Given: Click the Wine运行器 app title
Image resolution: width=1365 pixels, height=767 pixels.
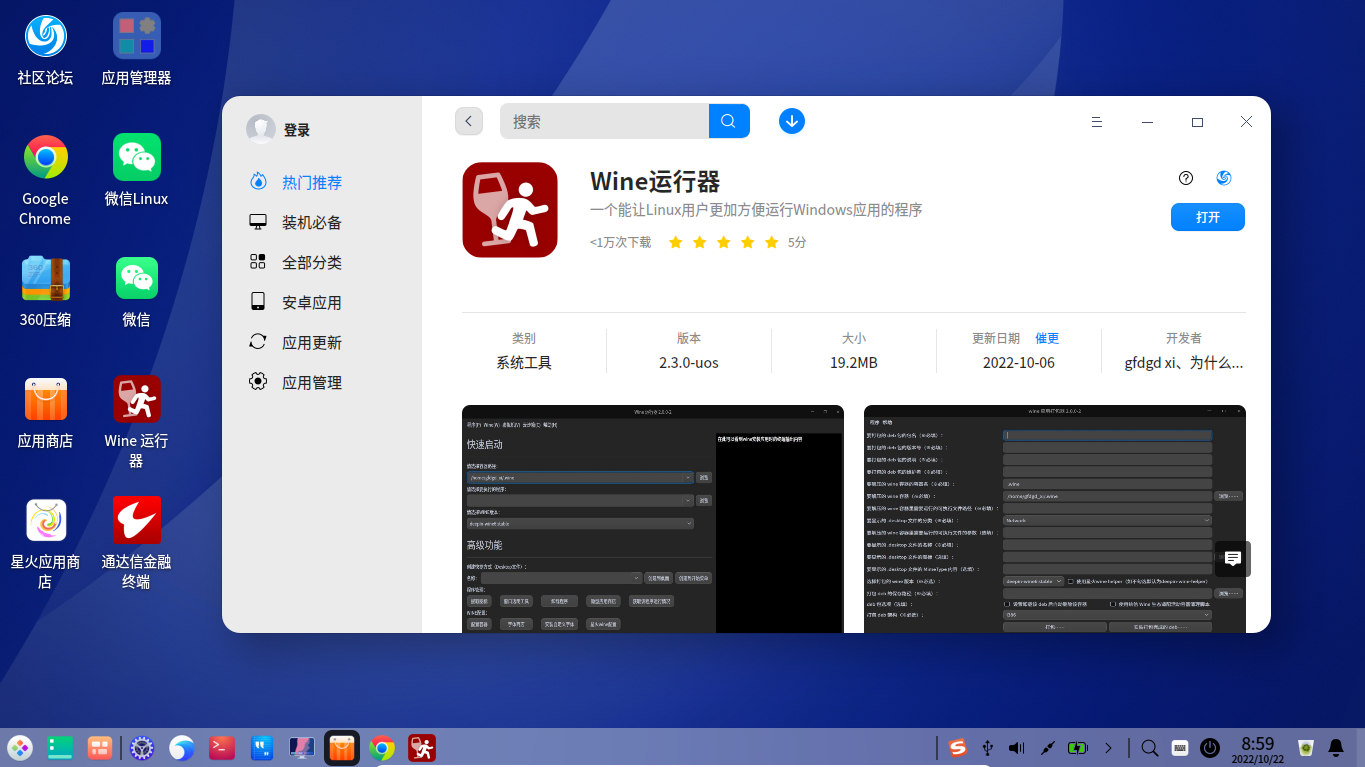Looking at the screenshot, I should pos(655,181).
